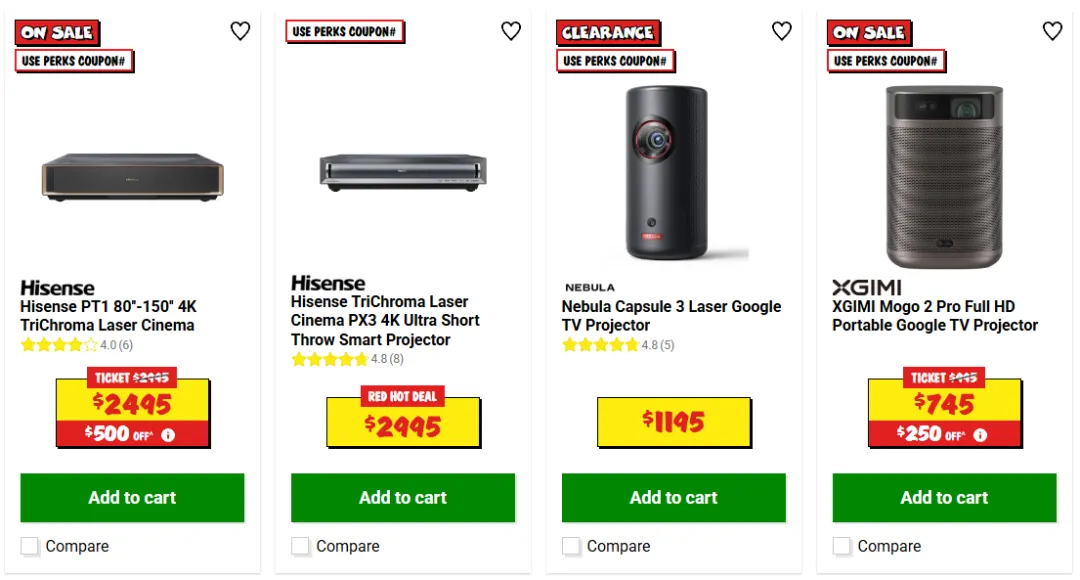Add XGIMI Mogo 2 Pro to cart

[x=944, y=497]
